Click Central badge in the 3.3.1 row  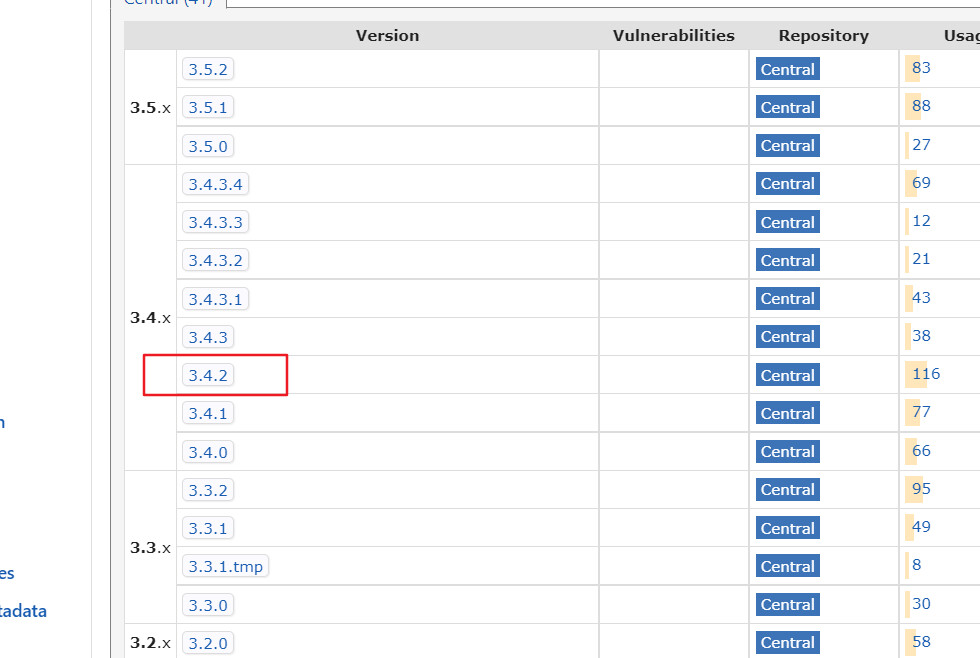tap(788, 528)
